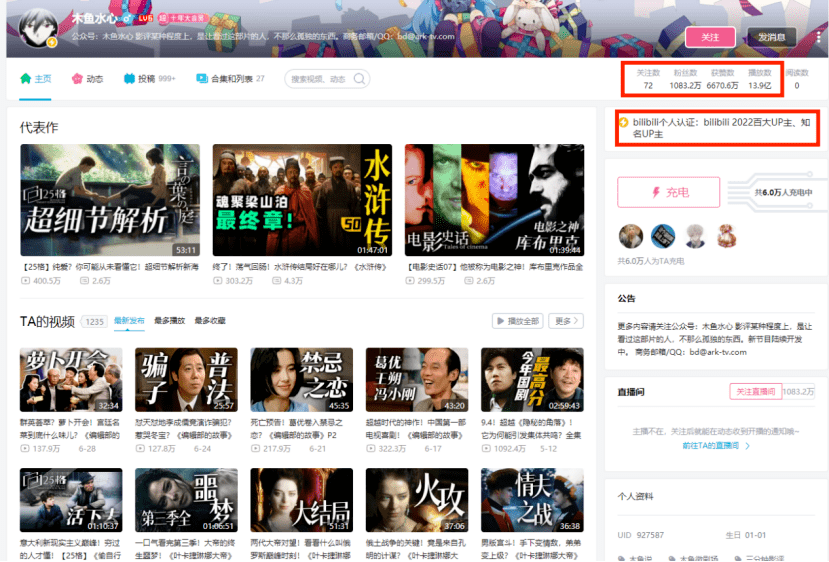Image resolution: width=829 pixels, height=562 pixels.
Task: Open the 超细节解析 featured video thumbnail
Action: click(x=110, y=200)
